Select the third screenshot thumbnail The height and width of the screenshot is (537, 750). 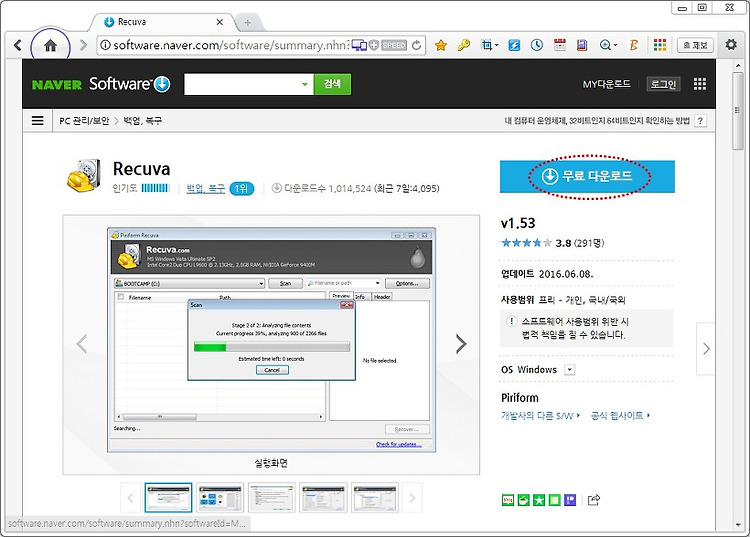click(272, 498)
